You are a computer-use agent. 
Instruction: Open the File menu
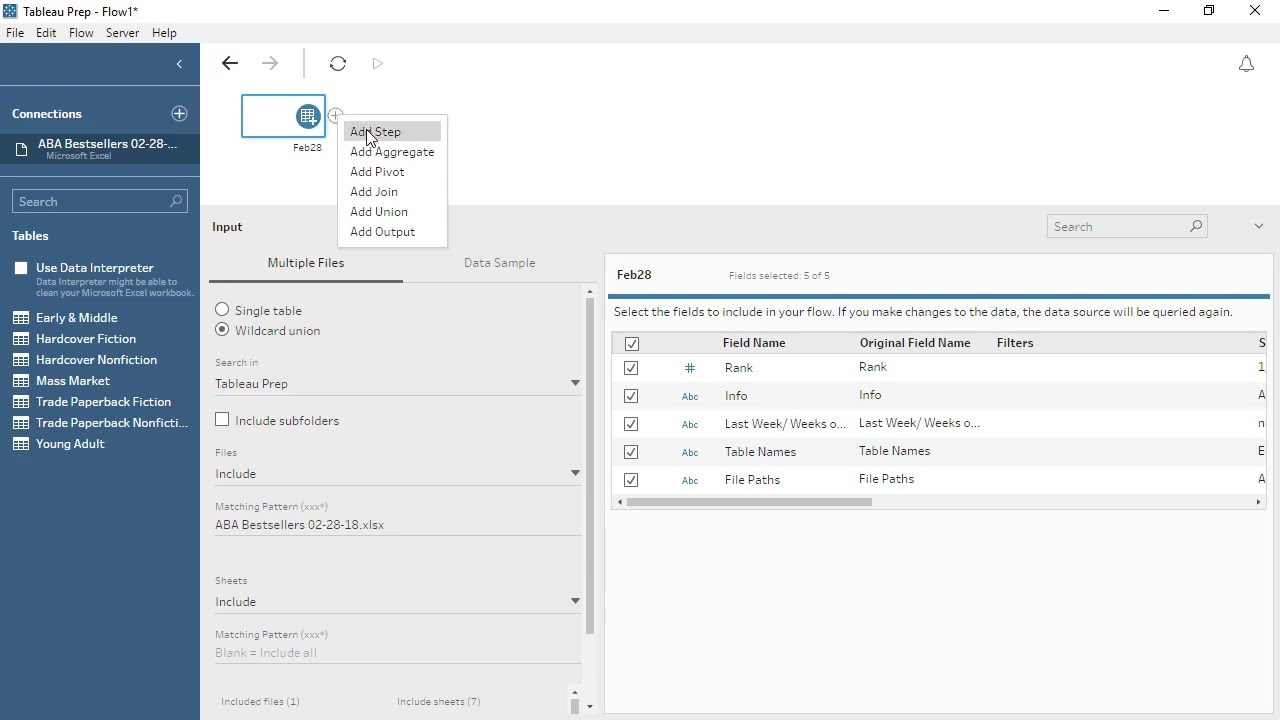click(15, 33)
